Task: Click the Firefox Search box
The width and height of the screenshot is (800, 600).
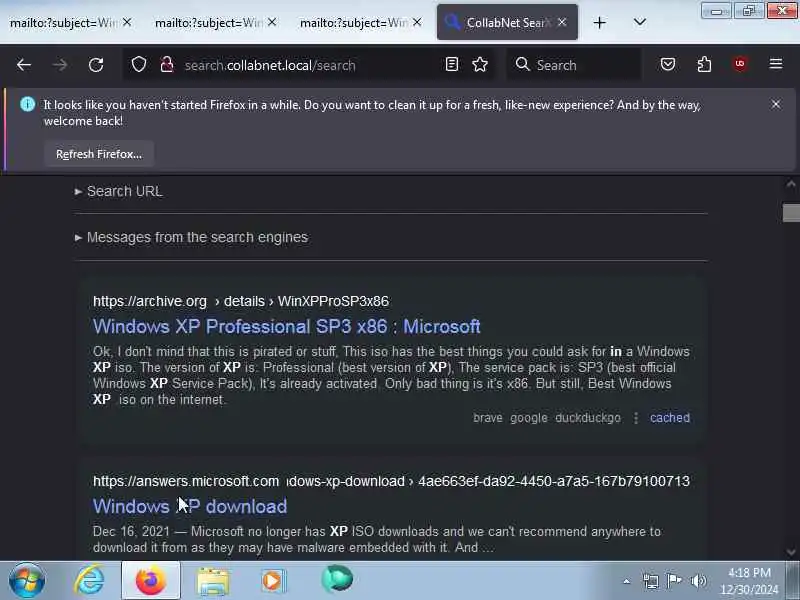Action: [574, 65]
